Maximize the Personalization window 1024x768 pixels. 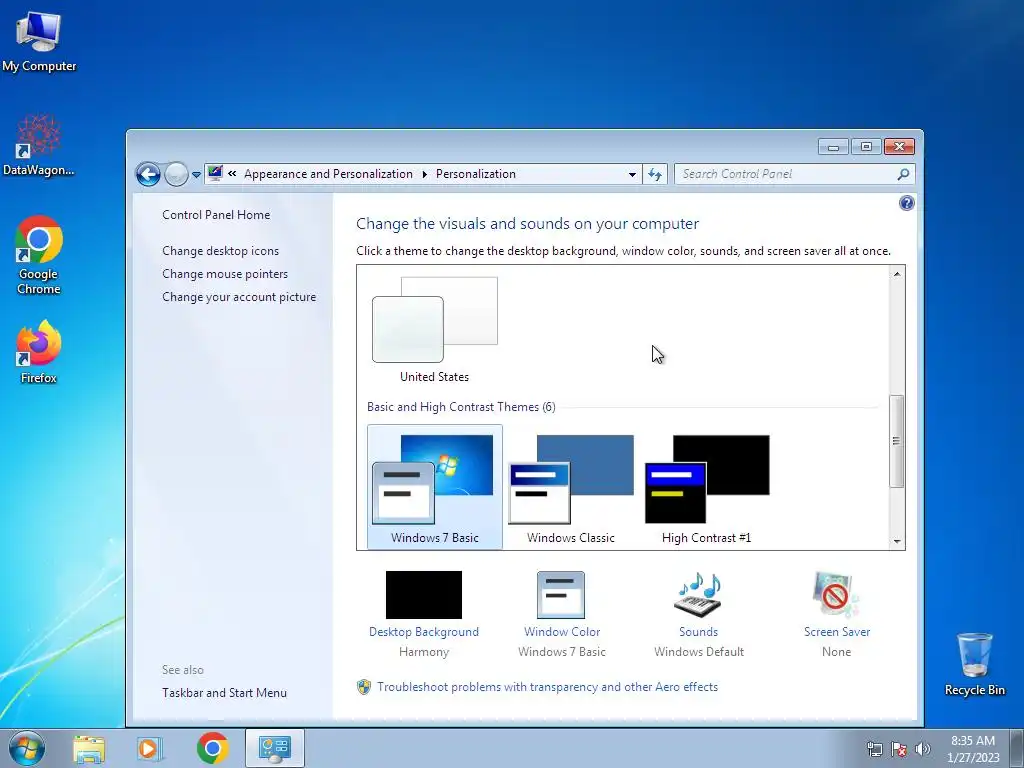click(x=866, y=147)
